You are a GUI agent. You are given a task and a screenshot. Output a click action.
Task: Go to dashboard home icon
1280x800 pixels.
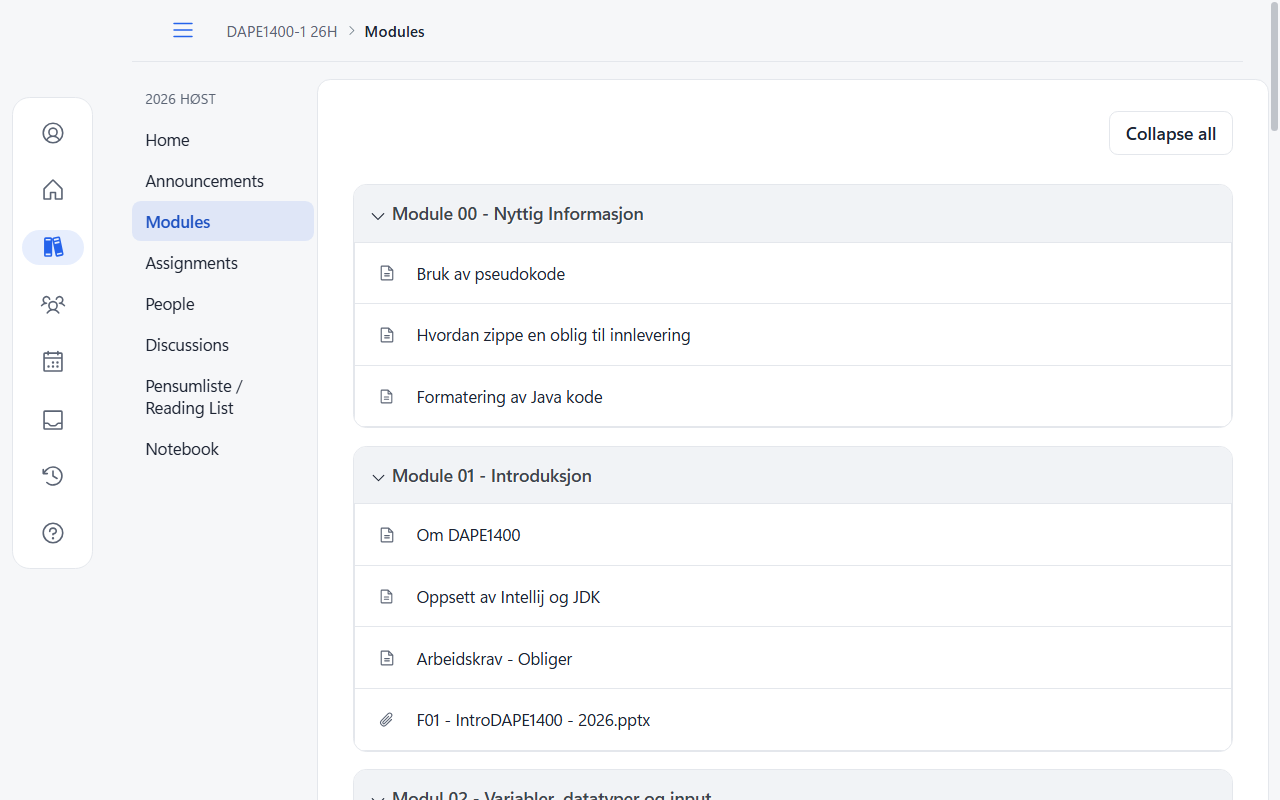click(53, 190)
